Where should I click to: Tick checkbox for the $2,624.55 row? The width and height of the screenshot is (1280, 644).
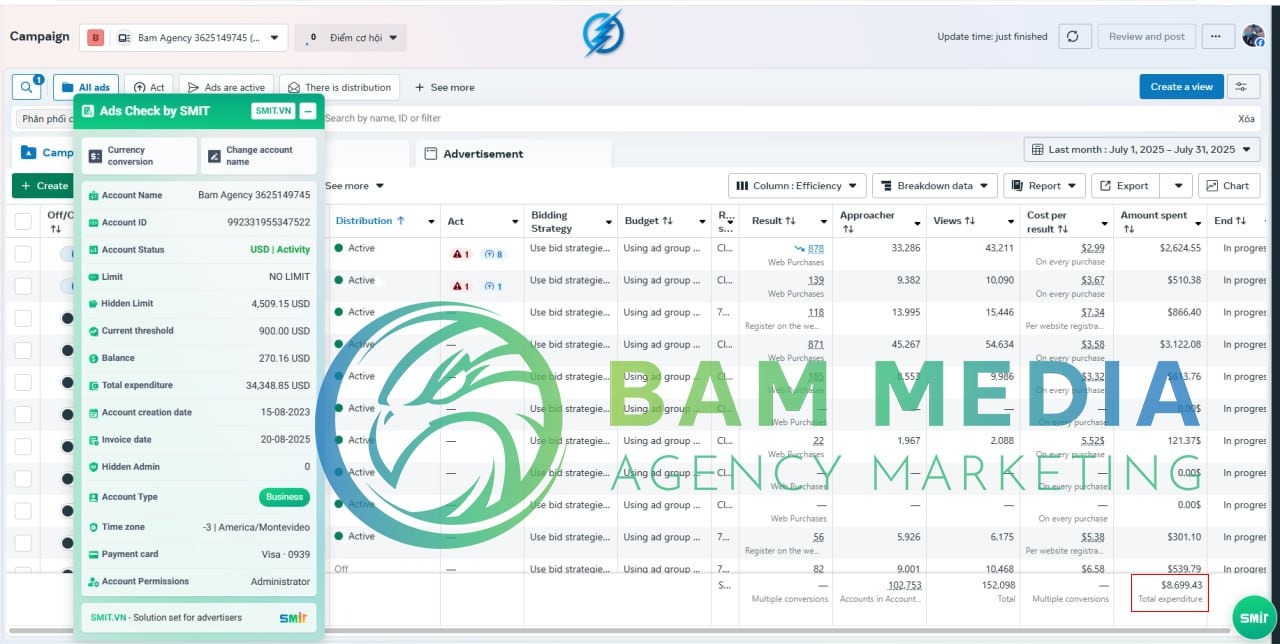(x=23, y=254)
